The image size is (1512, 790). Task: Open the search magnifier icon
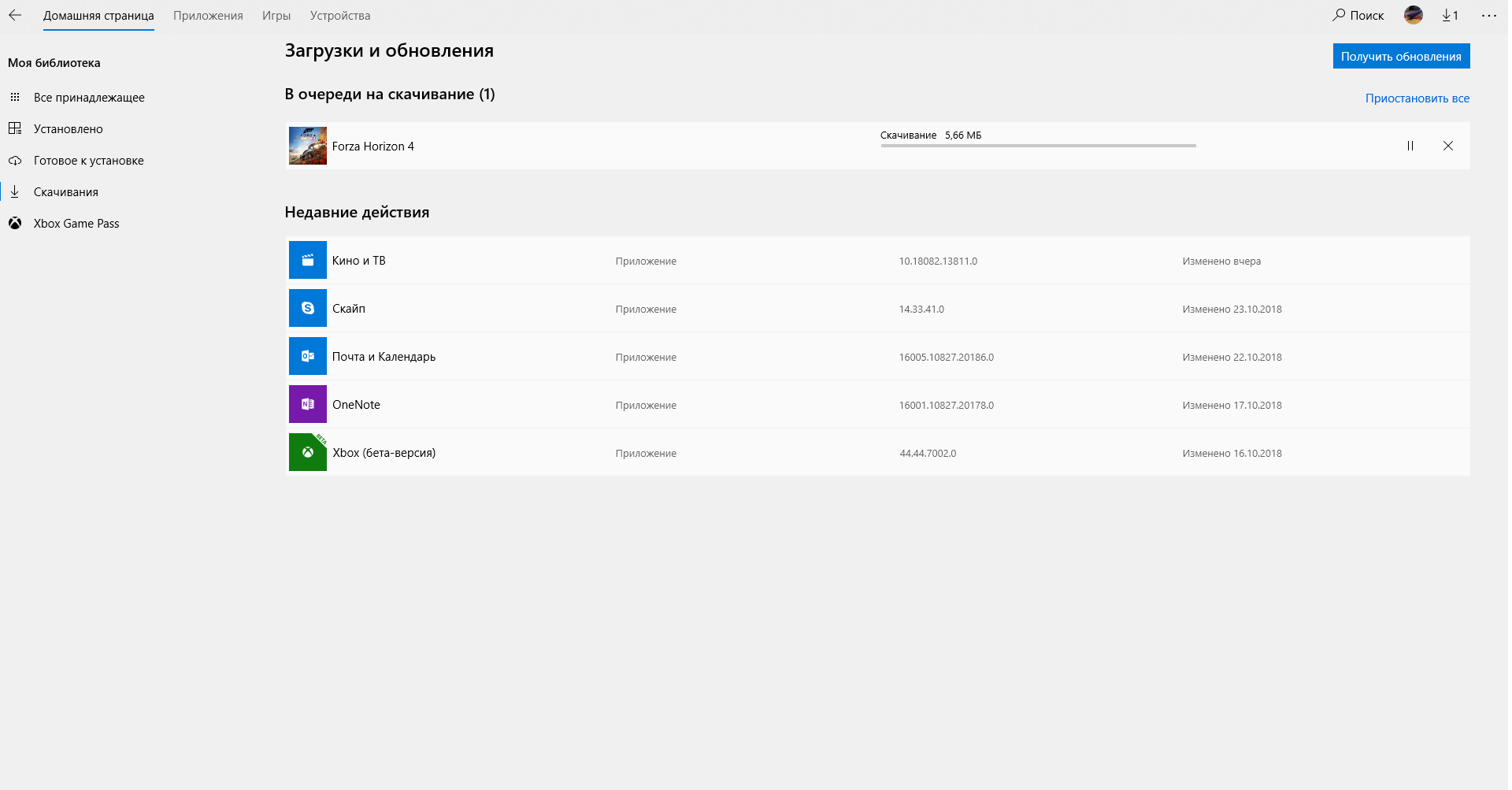click(x=1339, y=15)
